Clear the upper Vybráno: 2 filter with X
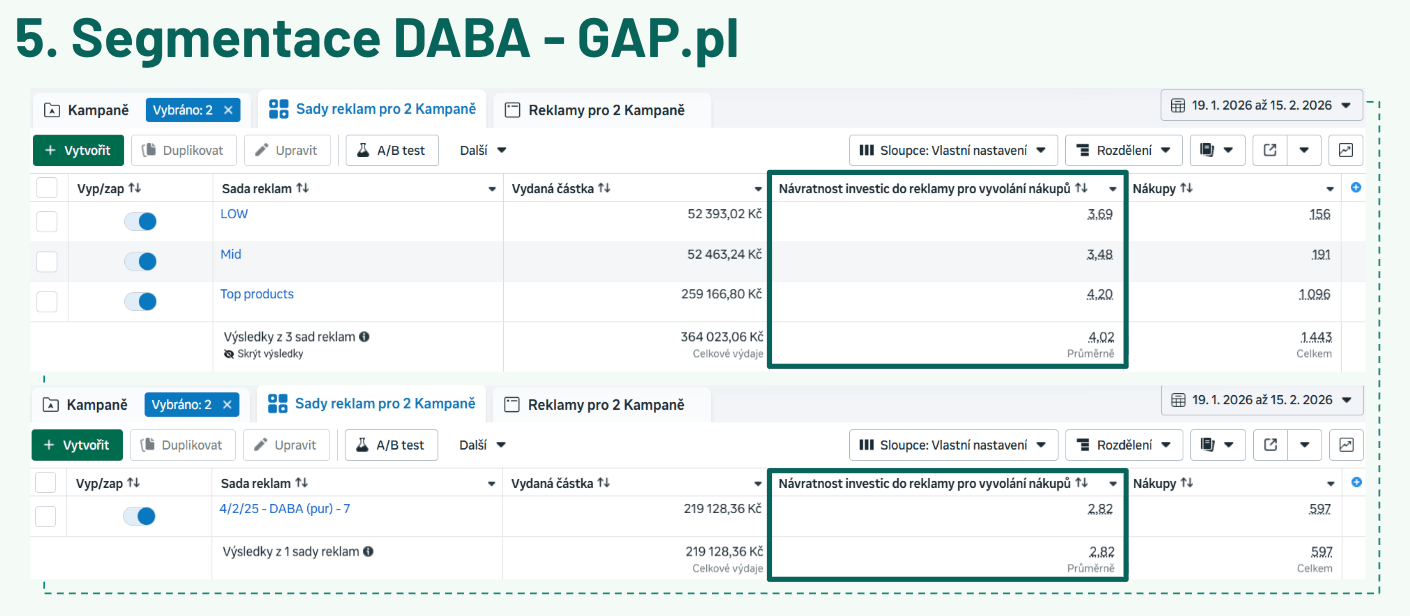The image size is (1410, 616). click(228, 110)
